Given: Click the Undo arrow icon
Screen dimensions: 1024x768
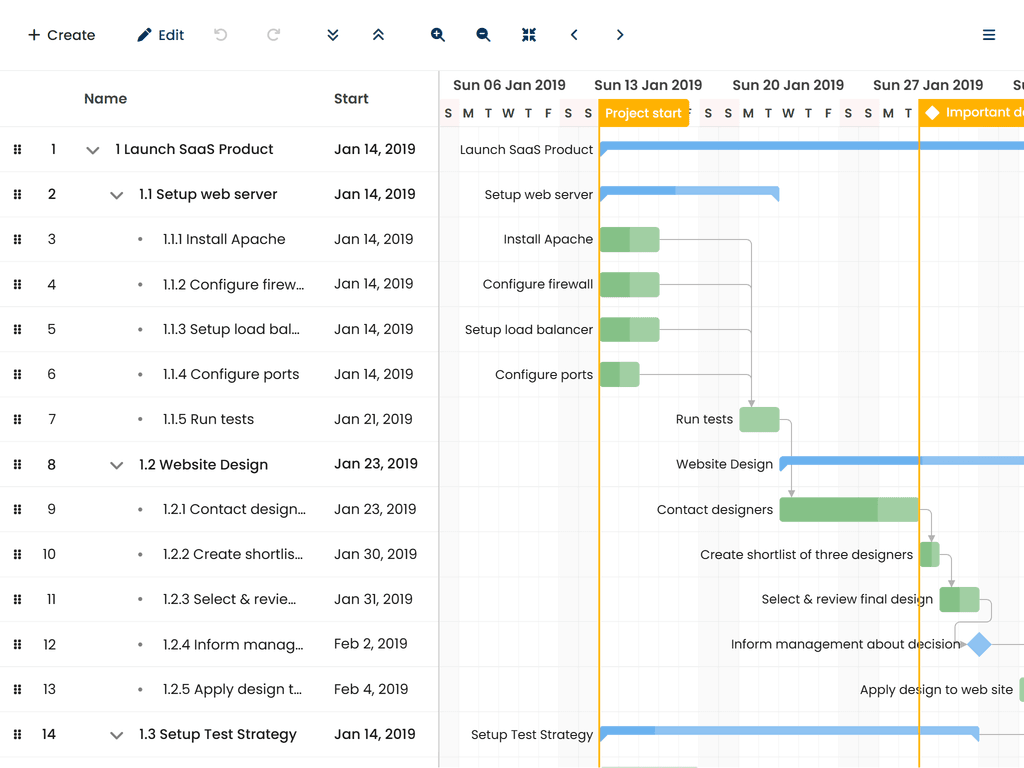Looking at the screenshot, I should pyautogui.click(x=221, y=35).
